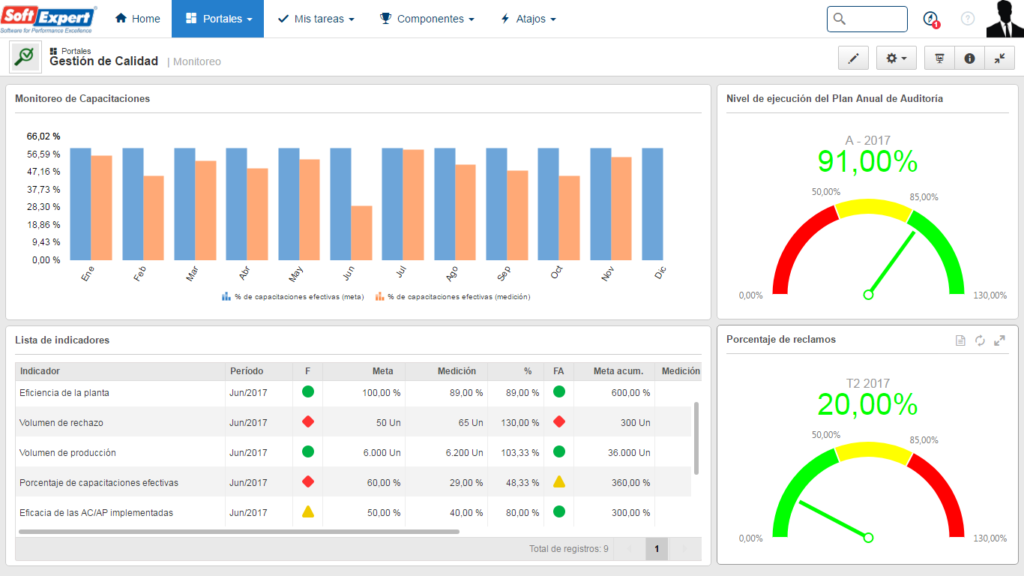
Task: Open the Portales dropdown menu
Action: coord(218,18)
